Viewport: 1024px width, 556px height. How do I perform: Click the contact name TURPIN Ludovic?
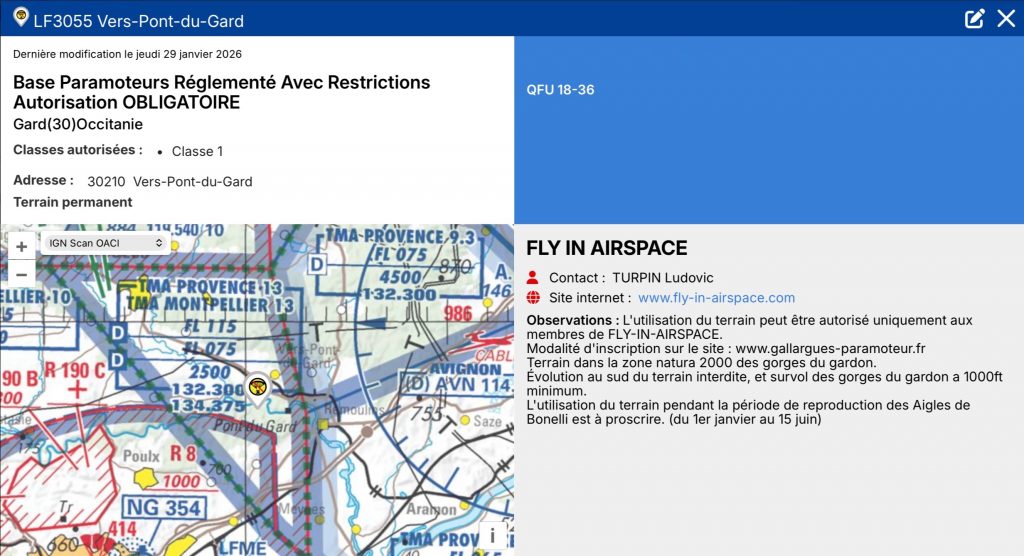[663, 278]
